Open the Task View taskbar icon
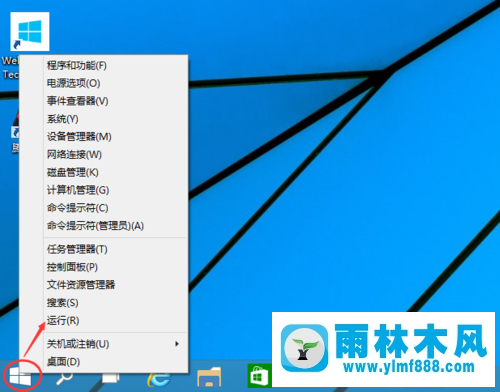 click(x=110, y=378)
